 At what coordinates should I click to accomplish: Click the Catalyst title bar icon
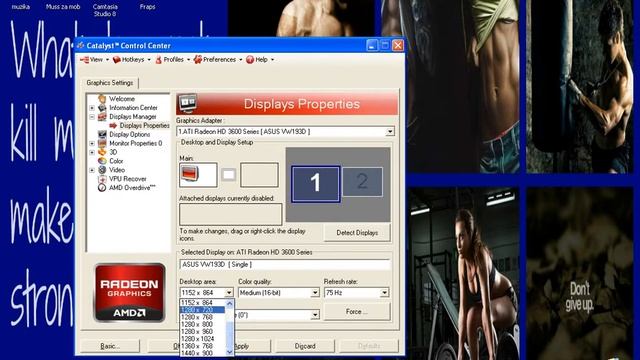(81, 45)
